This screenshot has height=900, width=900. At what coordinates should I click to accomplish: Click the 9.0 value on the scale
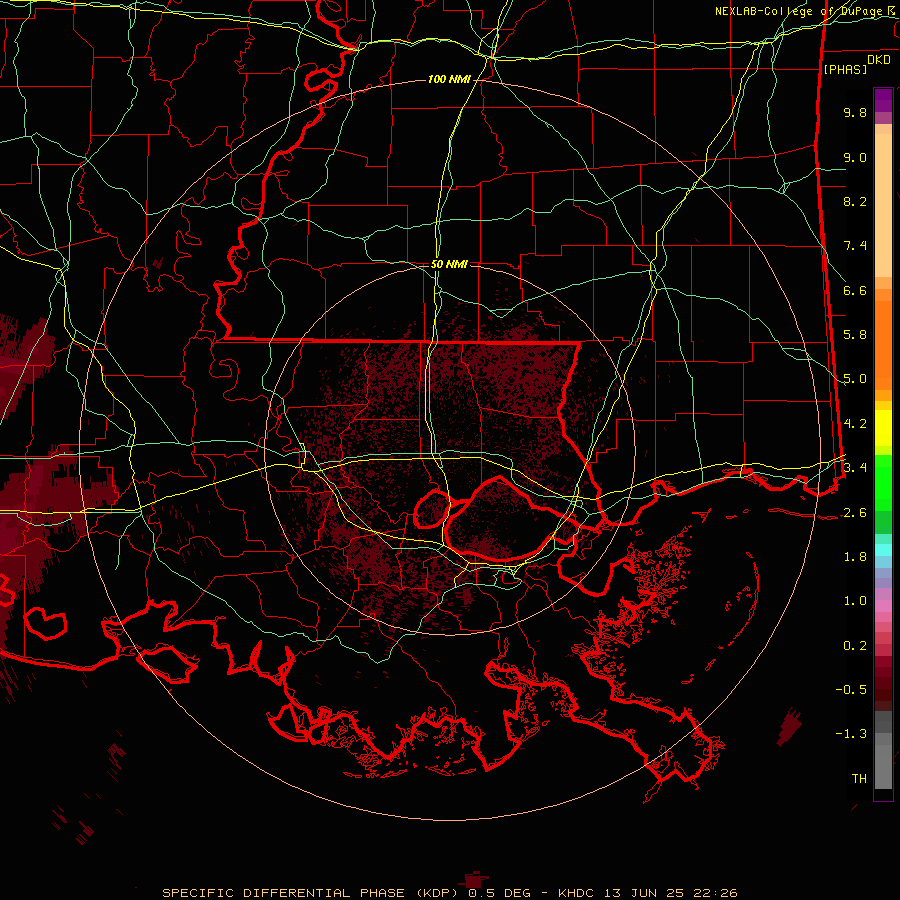click(x=855, y=157)
